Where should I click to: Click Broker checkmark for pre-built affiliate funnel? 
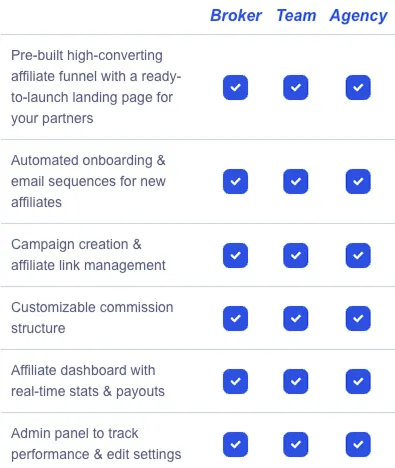tap(235, 87)
